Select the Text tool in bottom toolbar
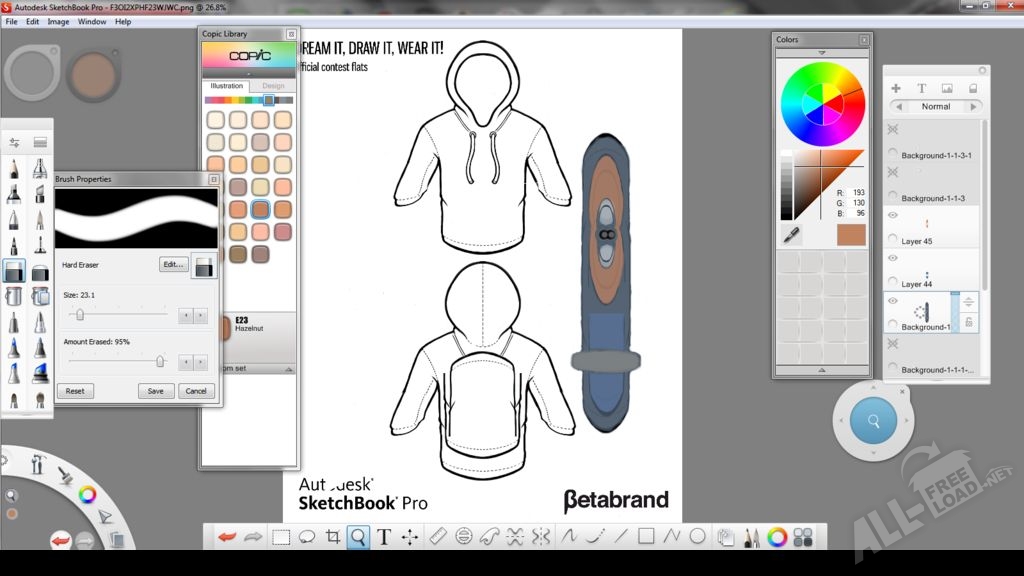This screenshot has height=576, width=1024. click(384, 537)
